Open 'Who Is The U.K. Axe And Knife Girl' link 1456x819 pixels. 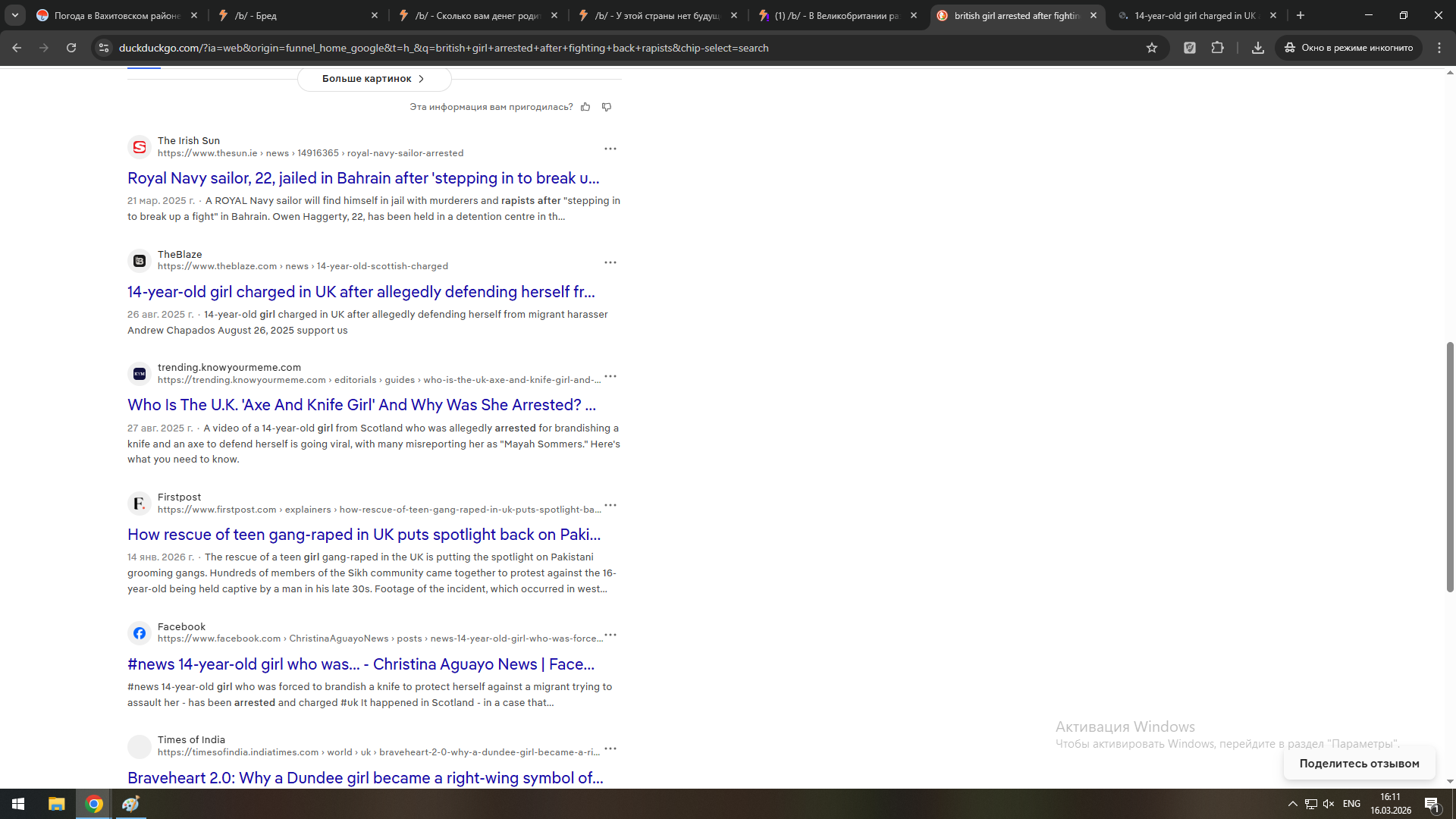point(362,405)
